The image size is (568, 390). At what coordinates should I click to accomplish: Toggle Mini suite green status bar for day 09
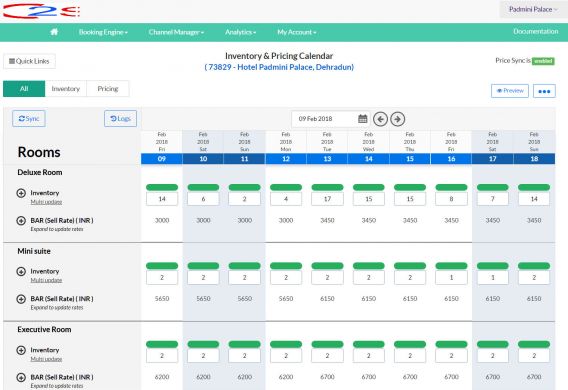pyautogui.click(x=162, y=266)
